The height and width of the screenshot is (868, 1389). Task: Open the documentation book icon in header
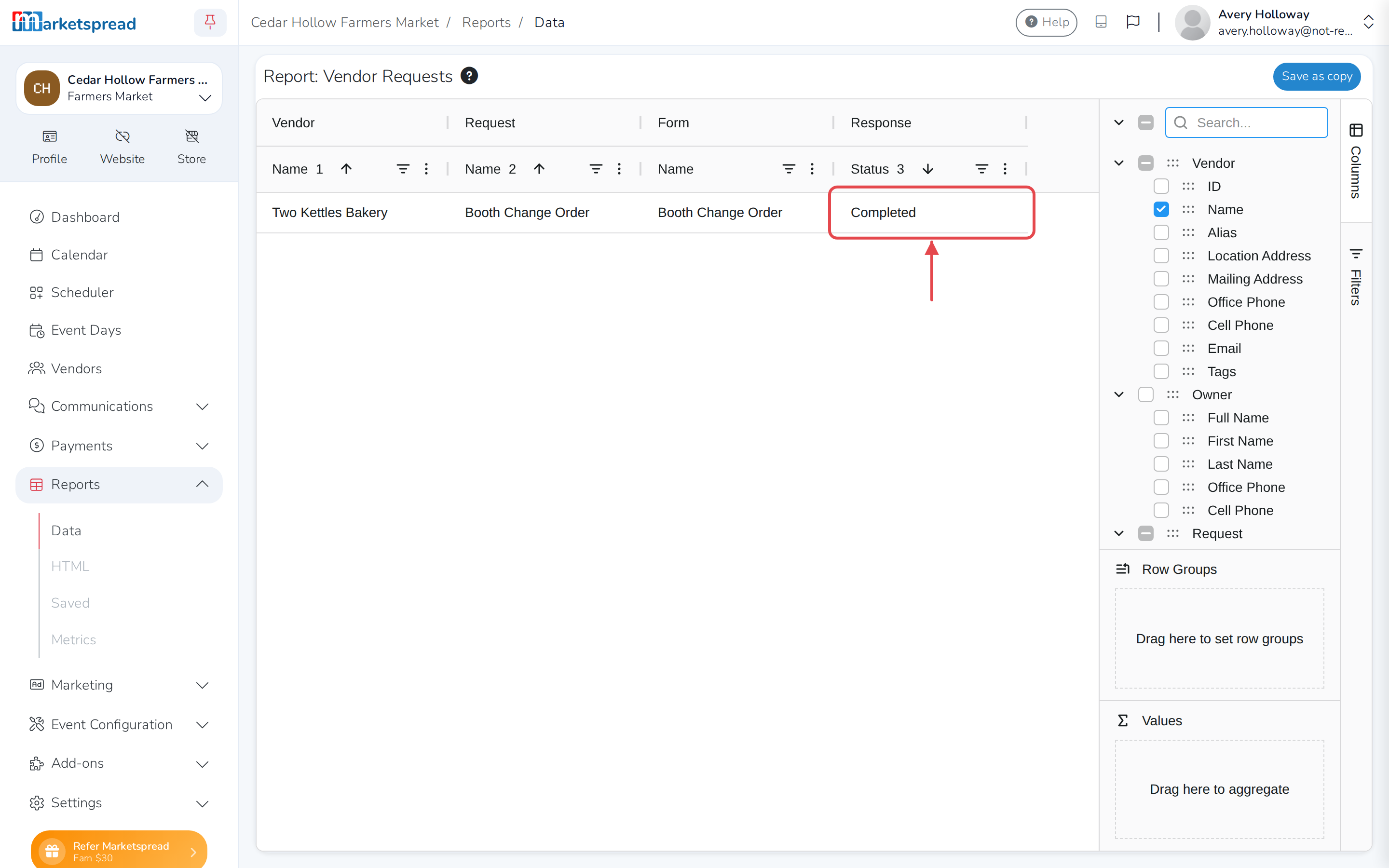pos(1100,22)
